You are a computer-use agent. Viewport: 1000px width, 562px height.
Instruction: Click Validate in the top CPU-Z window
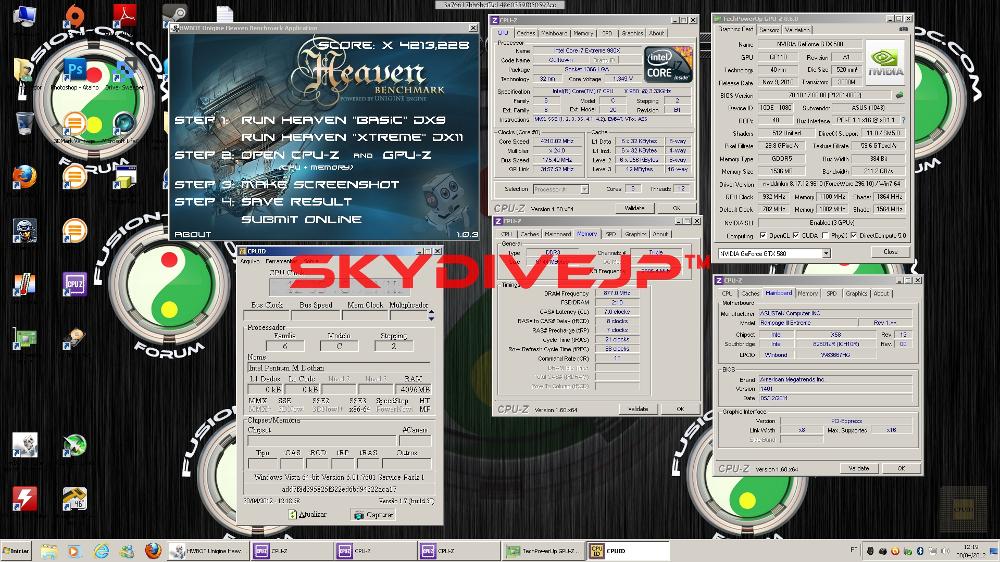634,208
